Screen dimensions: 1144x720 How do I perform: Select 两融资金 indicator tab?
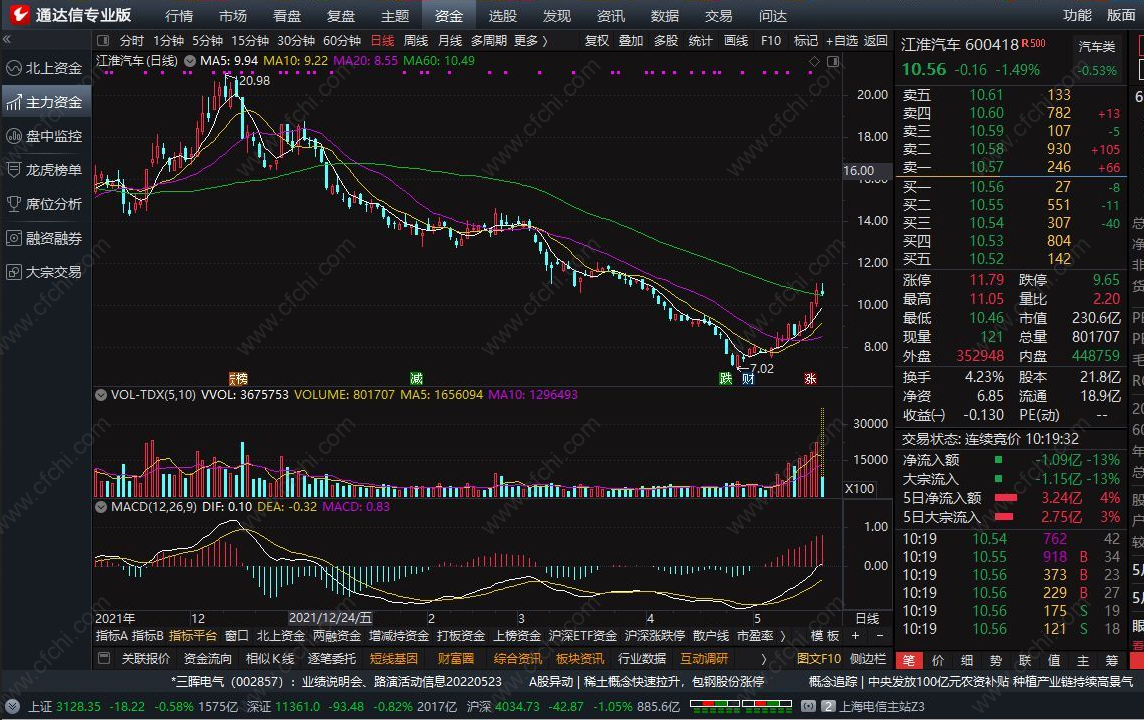[x=337, y=636]
